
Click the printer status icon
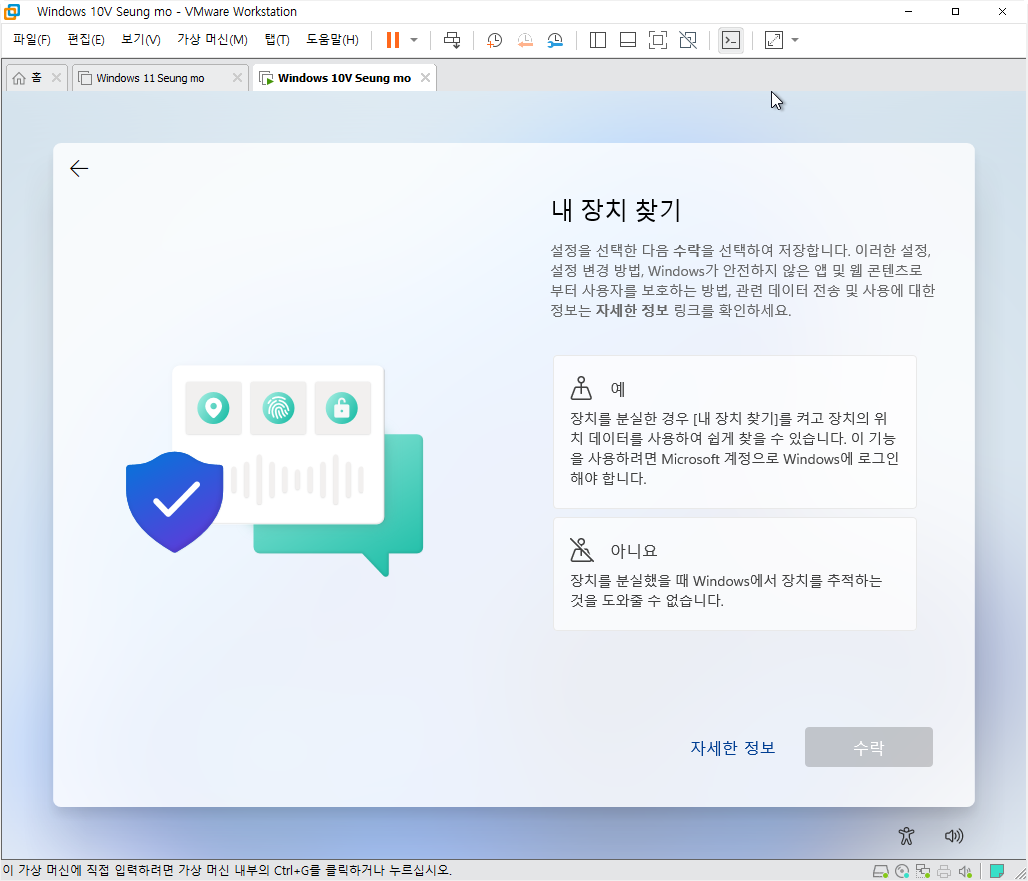(x=944, y=871)
